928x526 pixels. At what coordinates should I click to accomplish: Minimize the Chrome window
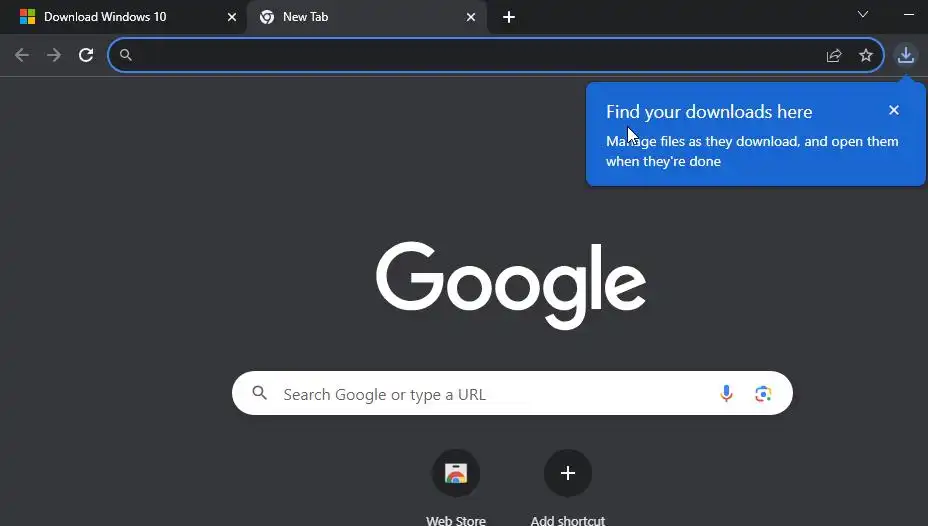point(909,14)
